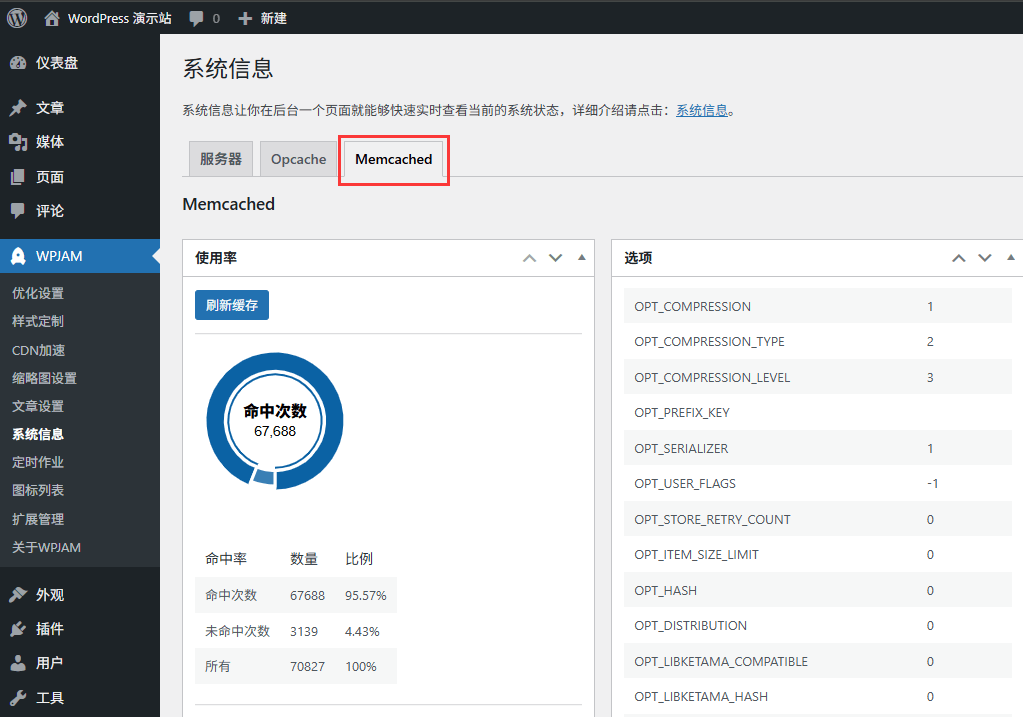Image resolution: width=1023 pixels, height=717 pixels.
Task: Click the WordPress logo icon
Action: [x=17, y=18]
